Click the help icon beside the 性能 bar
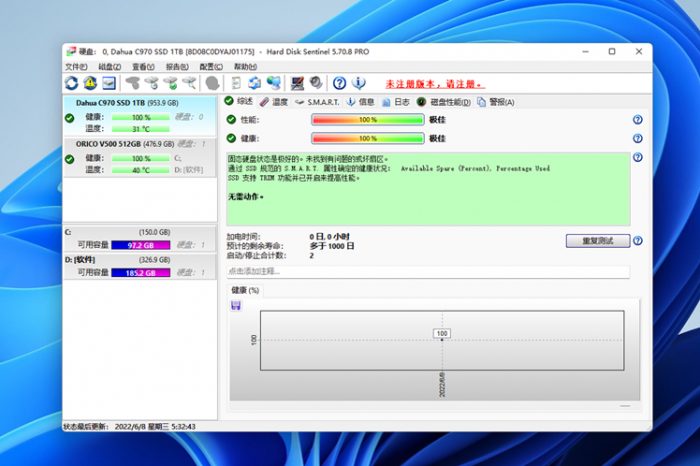Viewport: 700px width, 466px height. tap(637, 120)
